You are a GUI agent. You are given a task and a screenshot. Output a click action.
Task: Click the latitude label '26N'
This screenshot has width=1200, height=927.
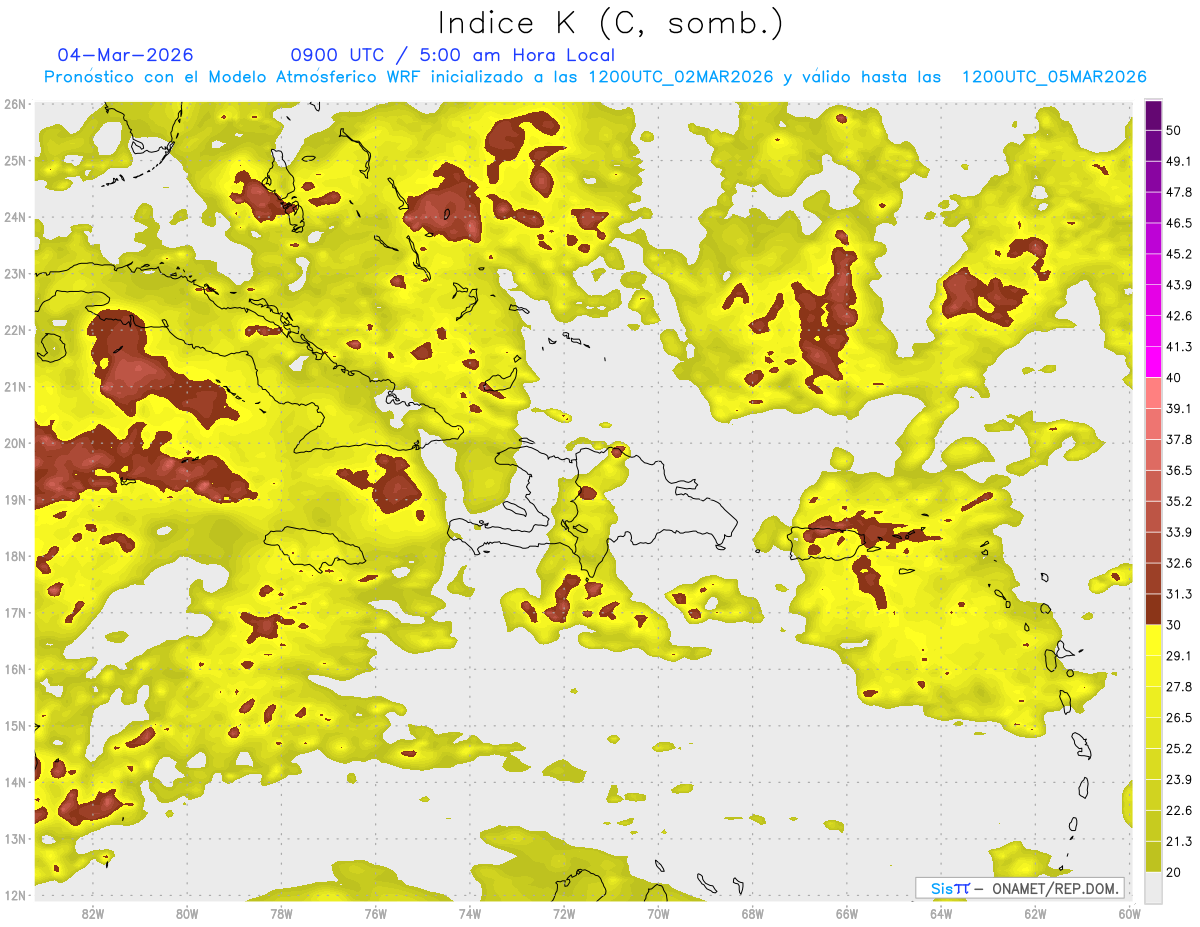[15, 104]
